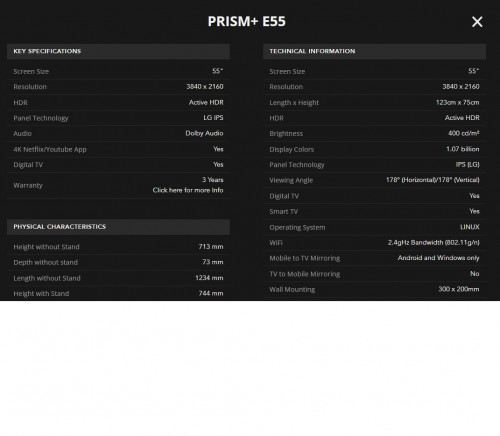This screenshot has width=500, height=436.
Task: Select the Technical Information 'Panel Technology' label
Action: 297,165
